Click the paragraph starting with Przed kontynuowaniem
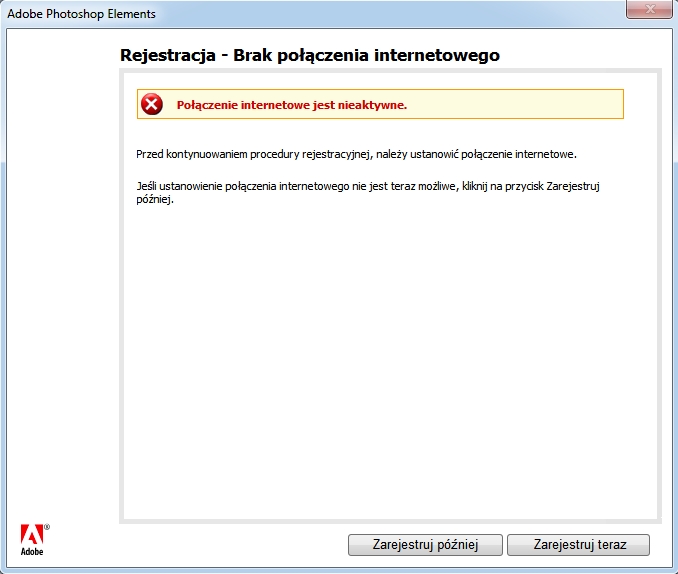Image resolution: width=678 pixels, height=574 pixels. click(x=356, y=155)
